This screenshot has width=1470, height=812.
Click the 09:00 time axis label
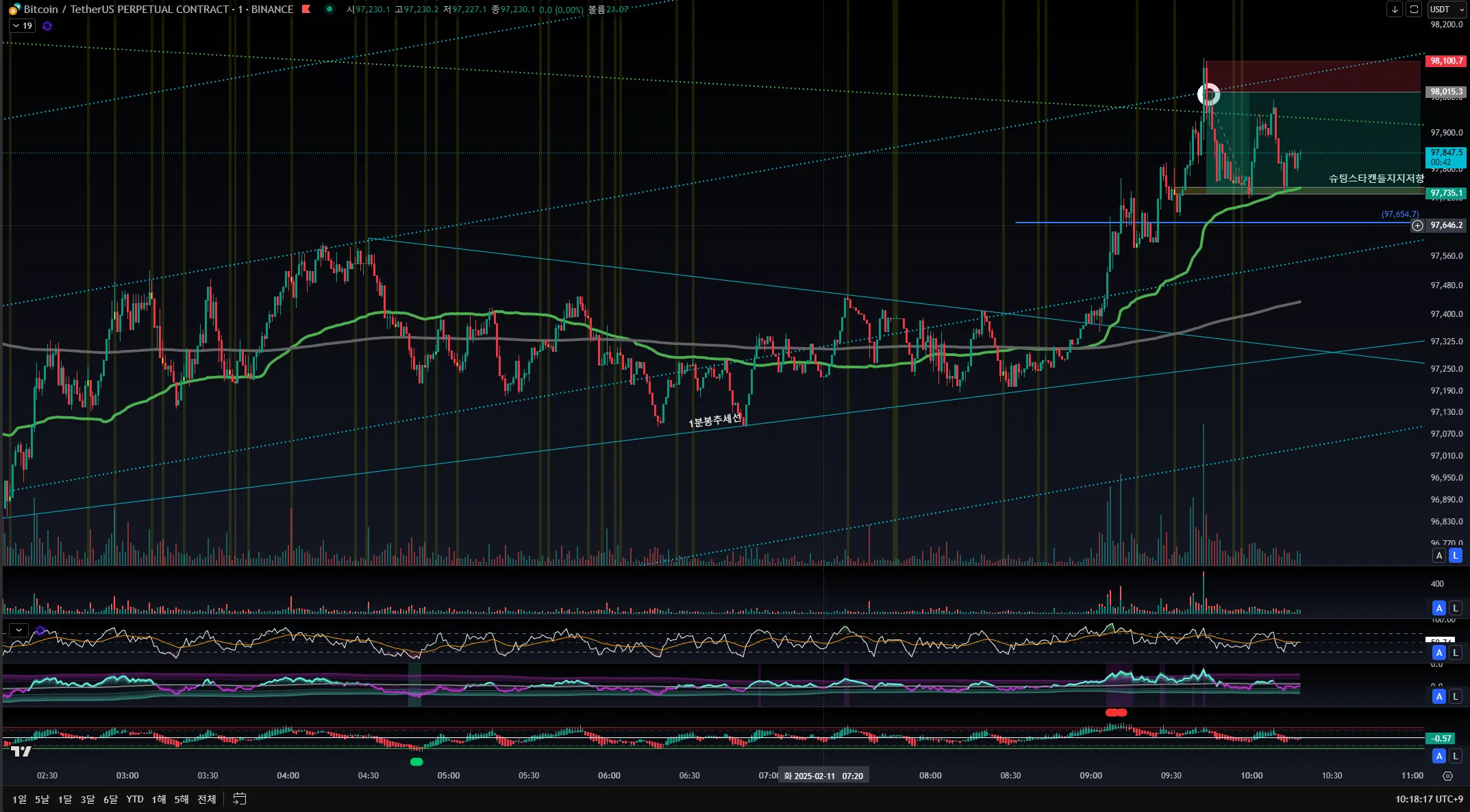tap(1091, 776)
